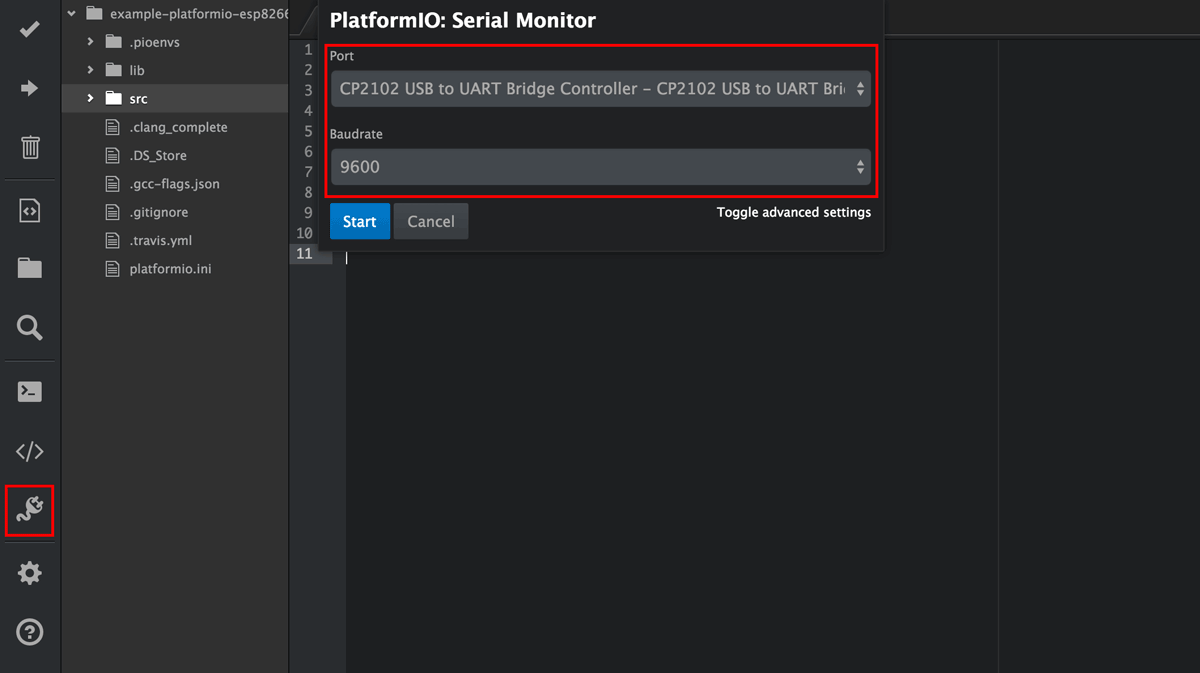Click the Start button
Image resolution: width=1200 pixels, height=673 pixels.
tap(359, 222)
